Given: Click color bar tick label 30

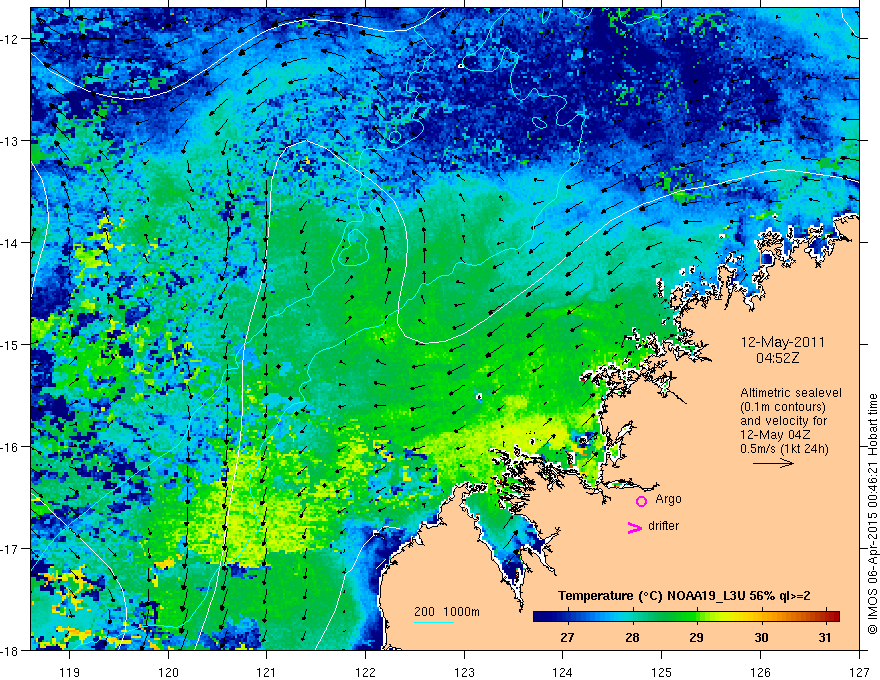Looking at the screenshot, I should pos(761,637).
